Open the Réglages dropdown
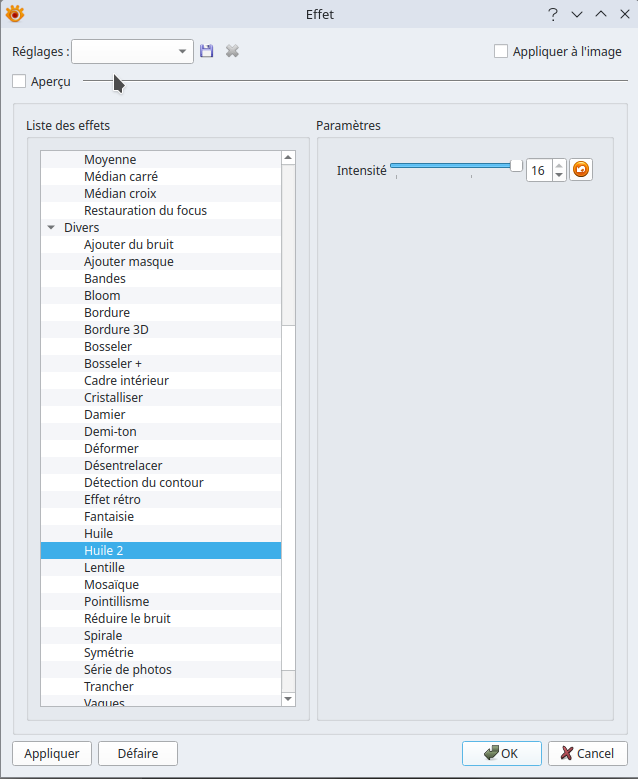Viewport: 638px width, 779px height. point(183,51)
